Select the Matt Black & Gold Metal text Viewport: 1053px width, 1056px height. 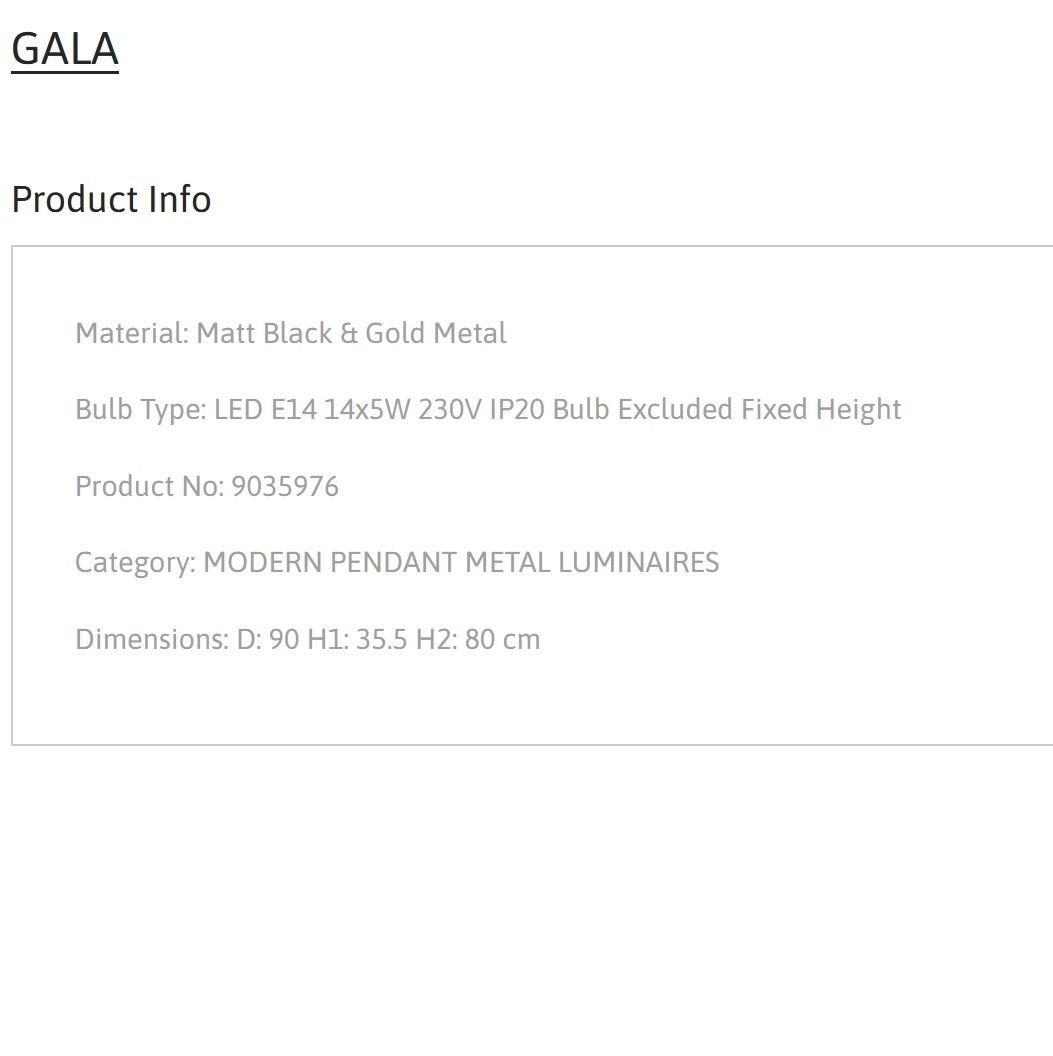pyautogui.click(x=351, y=333)
